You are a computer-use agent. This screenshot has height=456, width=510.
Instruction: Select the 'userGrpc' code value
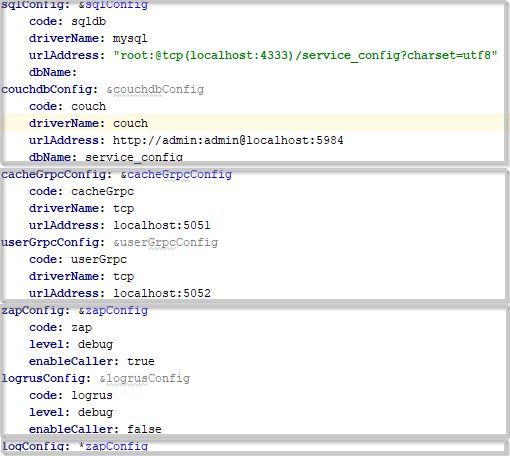pyautogui.click(x=99, y=259)
